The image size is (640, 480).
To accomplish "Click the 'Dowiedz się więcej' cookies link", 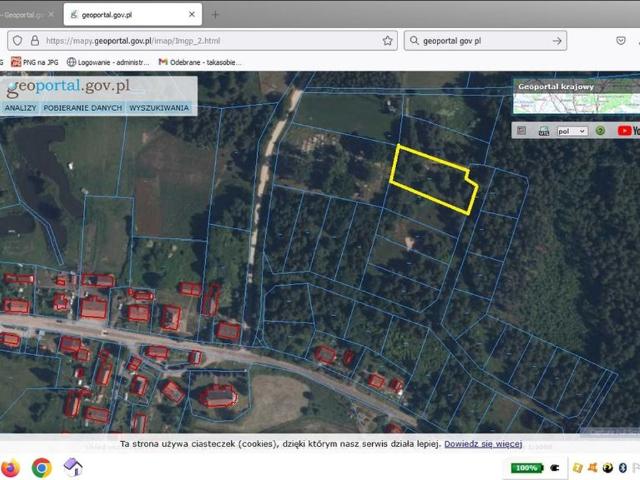I will [x=483, y=443].
